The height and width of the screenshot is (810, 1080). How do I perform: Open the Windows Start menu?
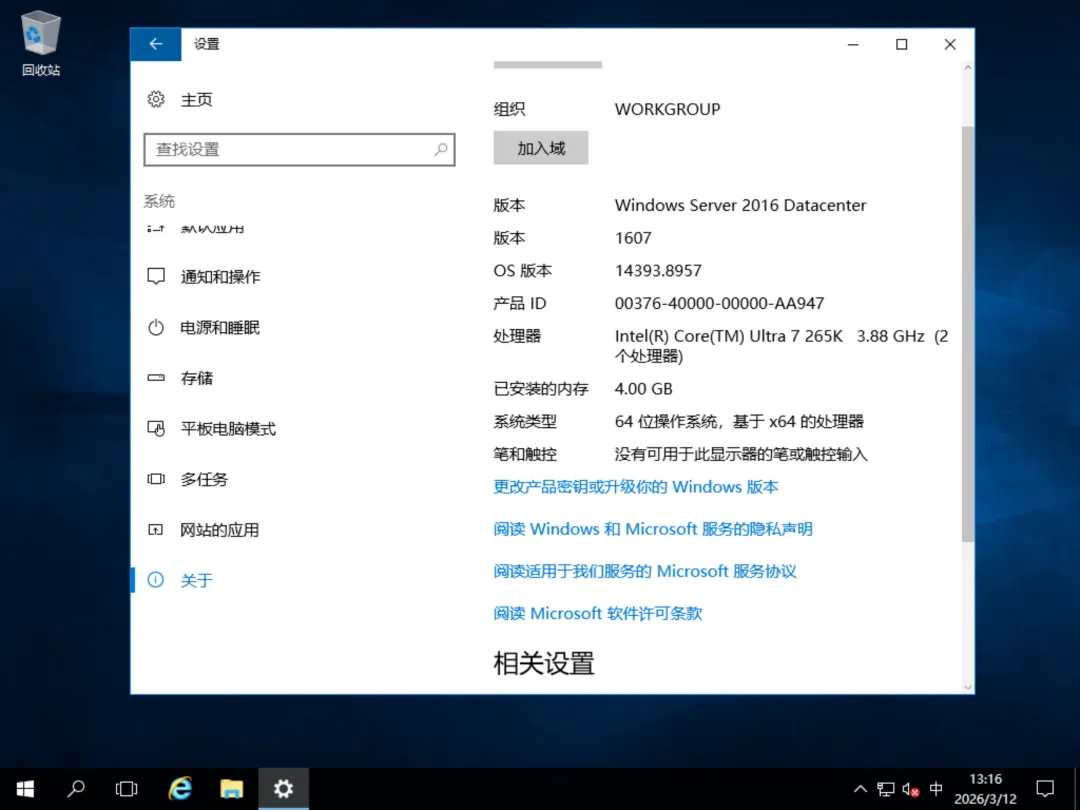(25, 789)
